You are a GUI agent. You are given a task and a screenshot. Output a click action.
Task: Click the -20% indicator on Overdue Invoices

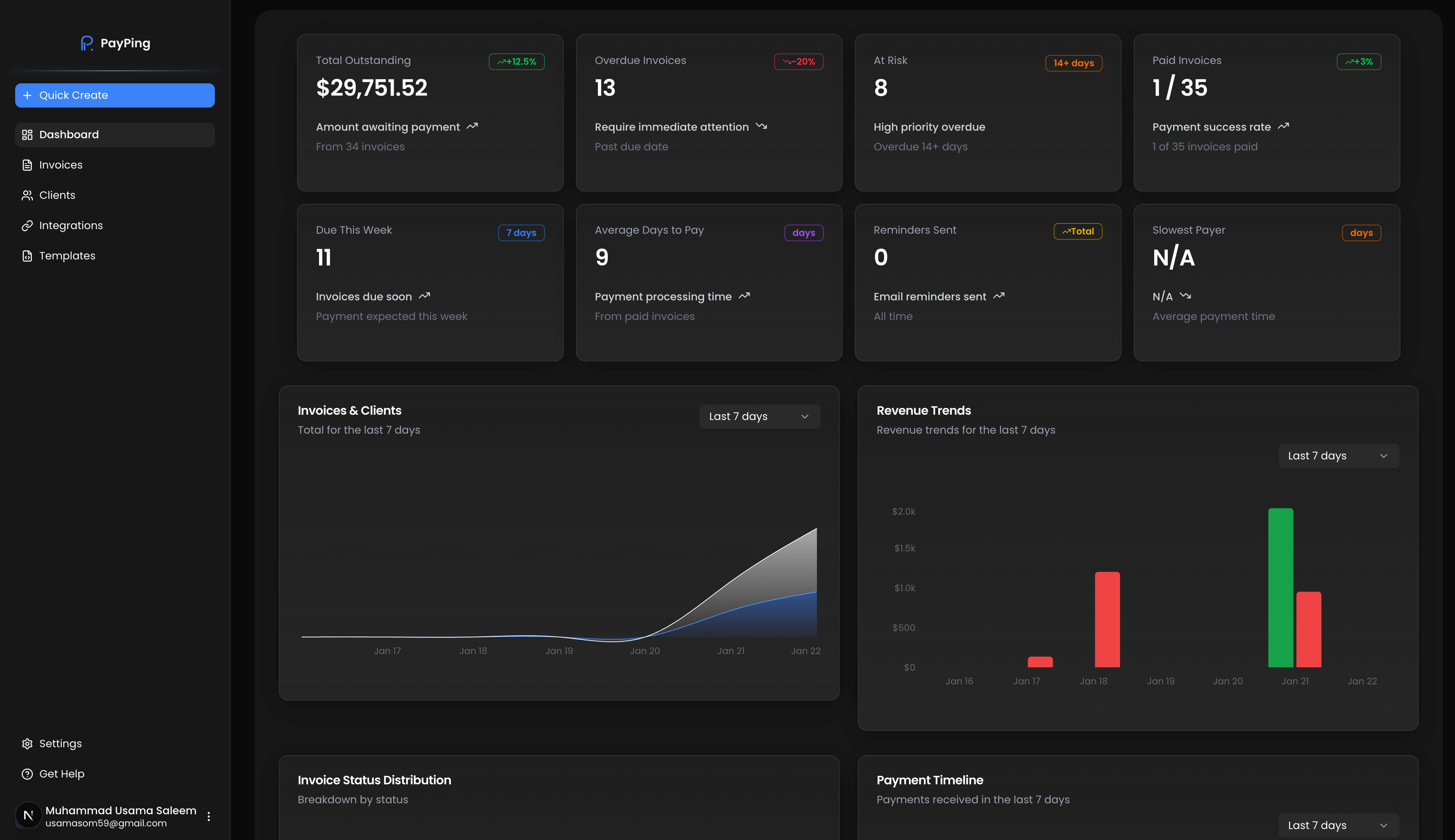point(799,61)
